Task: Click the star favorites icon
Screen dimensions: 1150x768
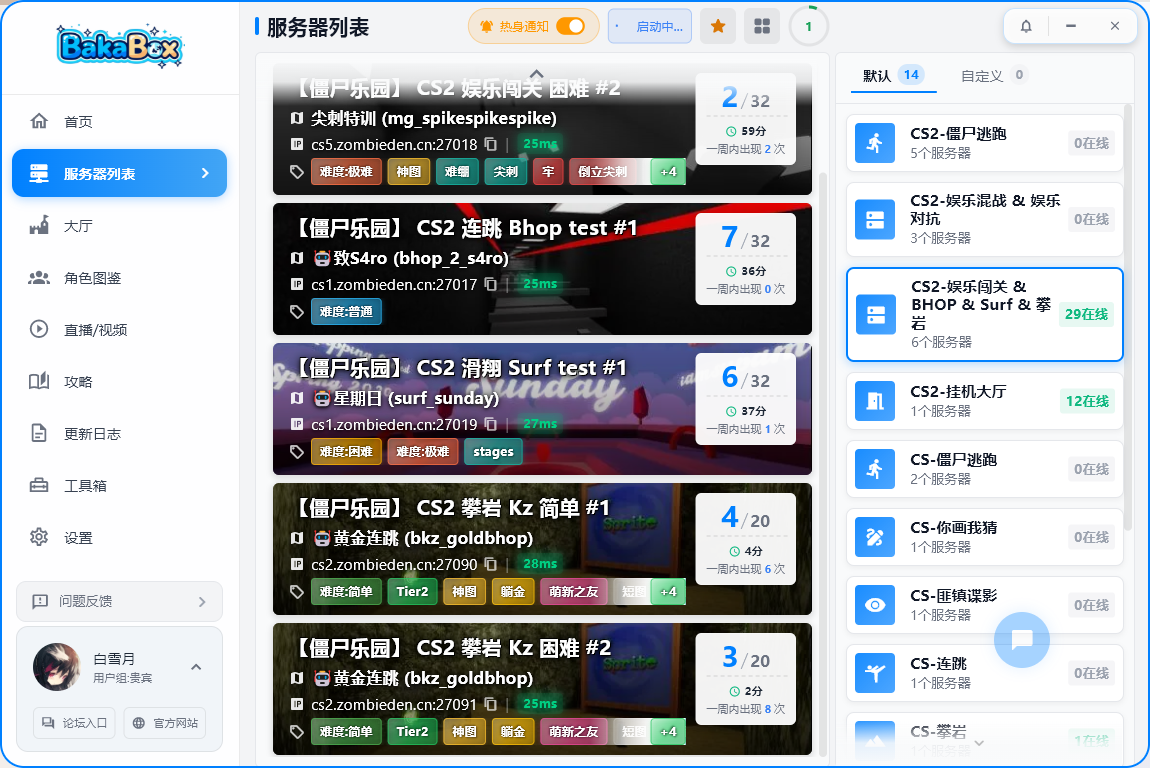Action: click(718, 26)
